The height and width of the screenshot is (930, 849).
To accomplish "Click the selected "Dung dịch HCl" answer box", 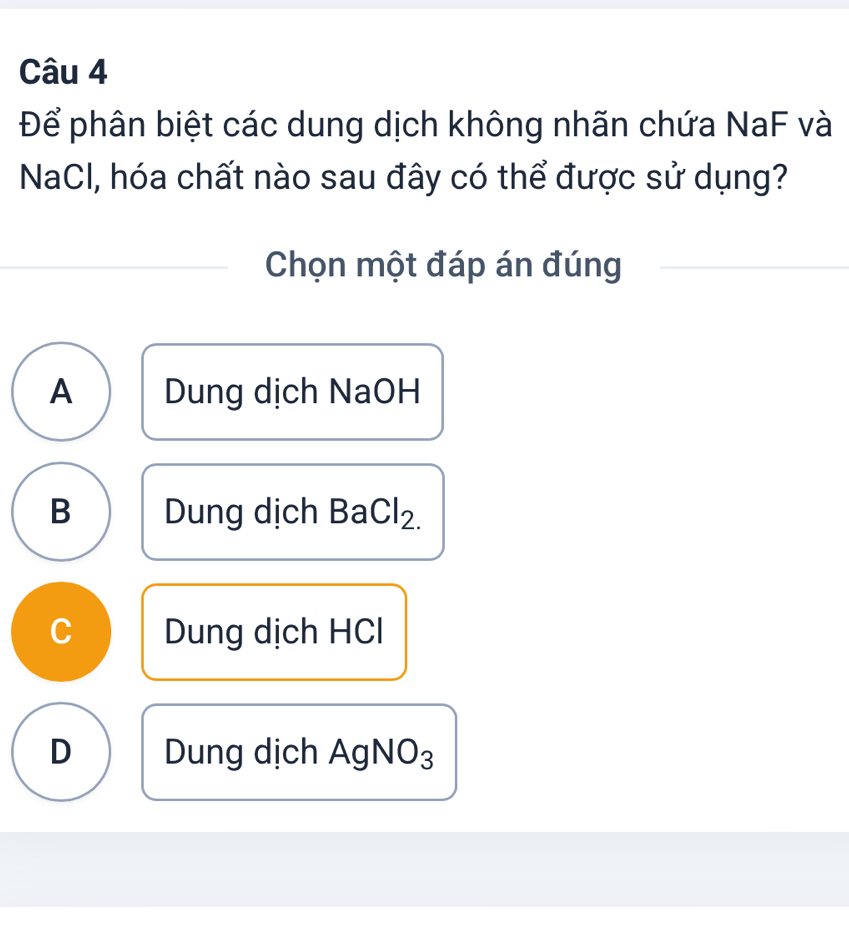I will coord(274,632).
